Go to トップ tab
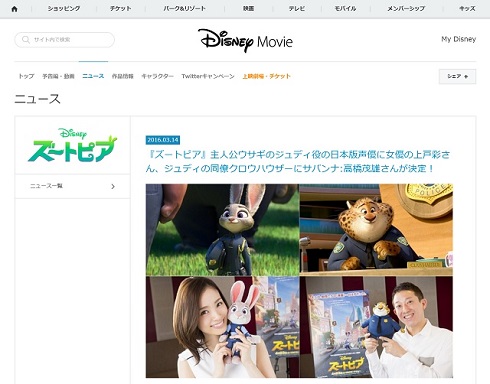 click(x=26, y=76)
